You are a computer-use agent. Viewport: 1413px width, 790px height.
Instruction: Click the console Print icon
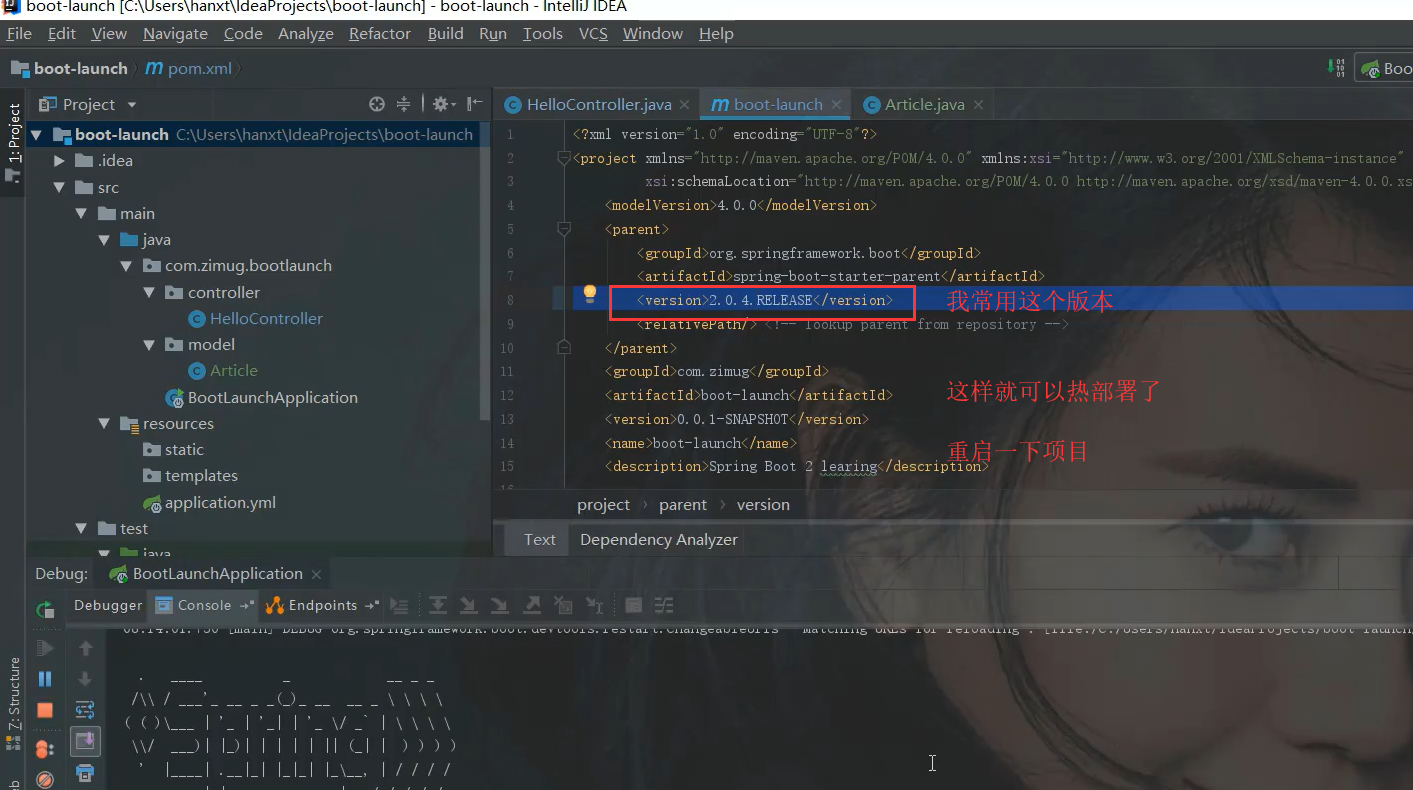tap(85, 773)
